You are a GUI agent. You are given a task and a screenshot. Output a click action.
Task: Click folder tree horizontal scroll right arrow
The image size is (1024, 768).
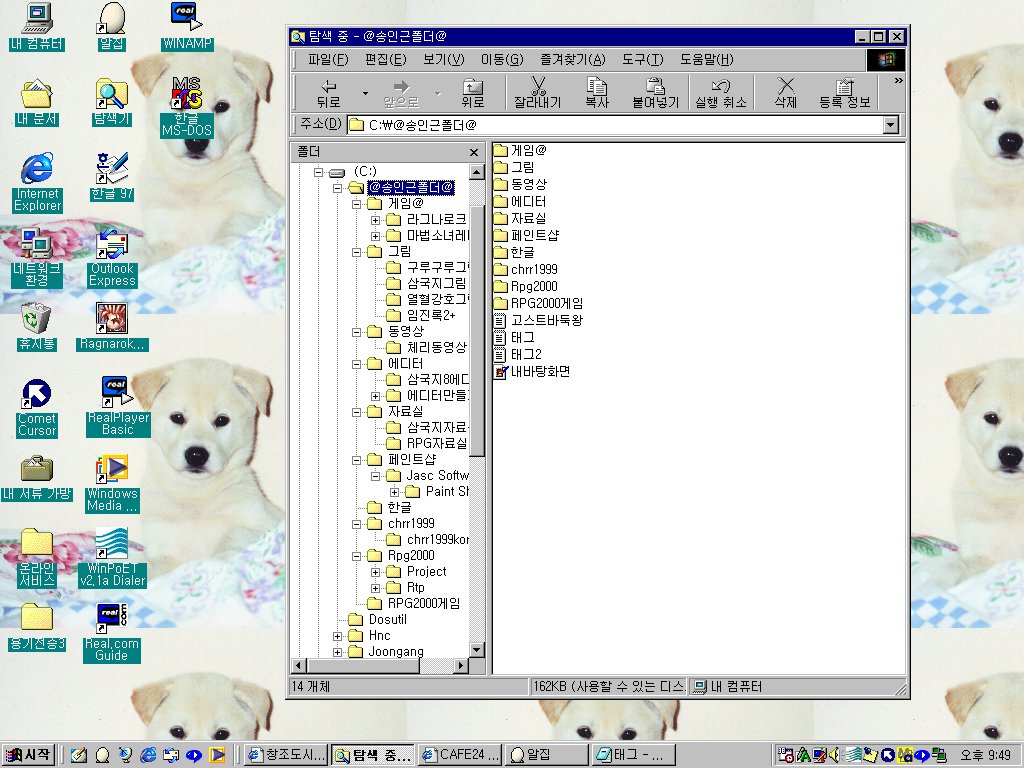click(460, 665)
